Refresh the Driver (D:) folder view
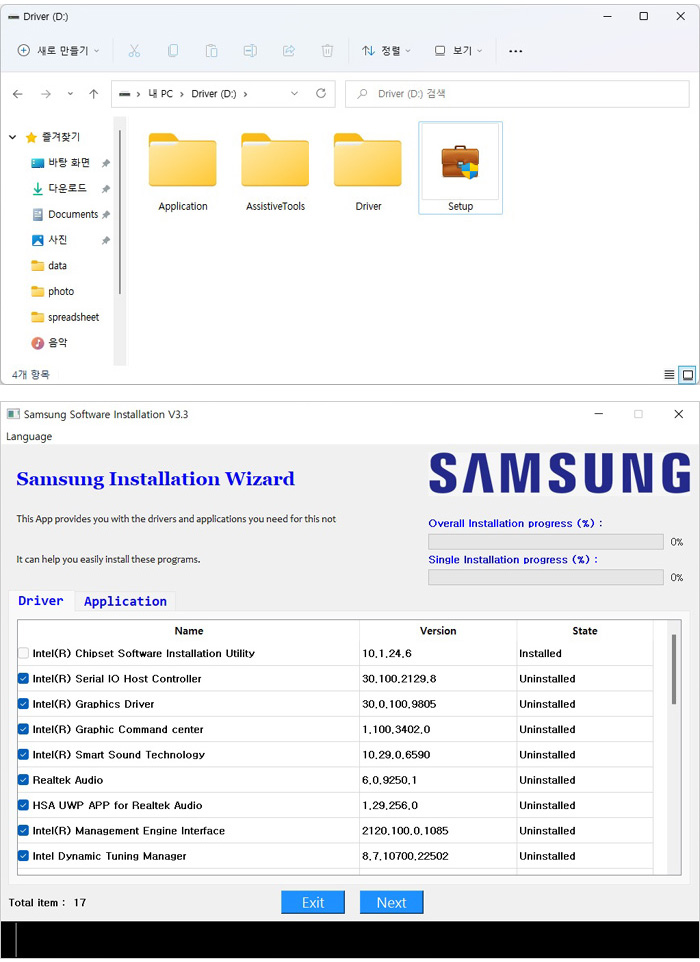The image size is (700, 962). [x=321, y=93]
